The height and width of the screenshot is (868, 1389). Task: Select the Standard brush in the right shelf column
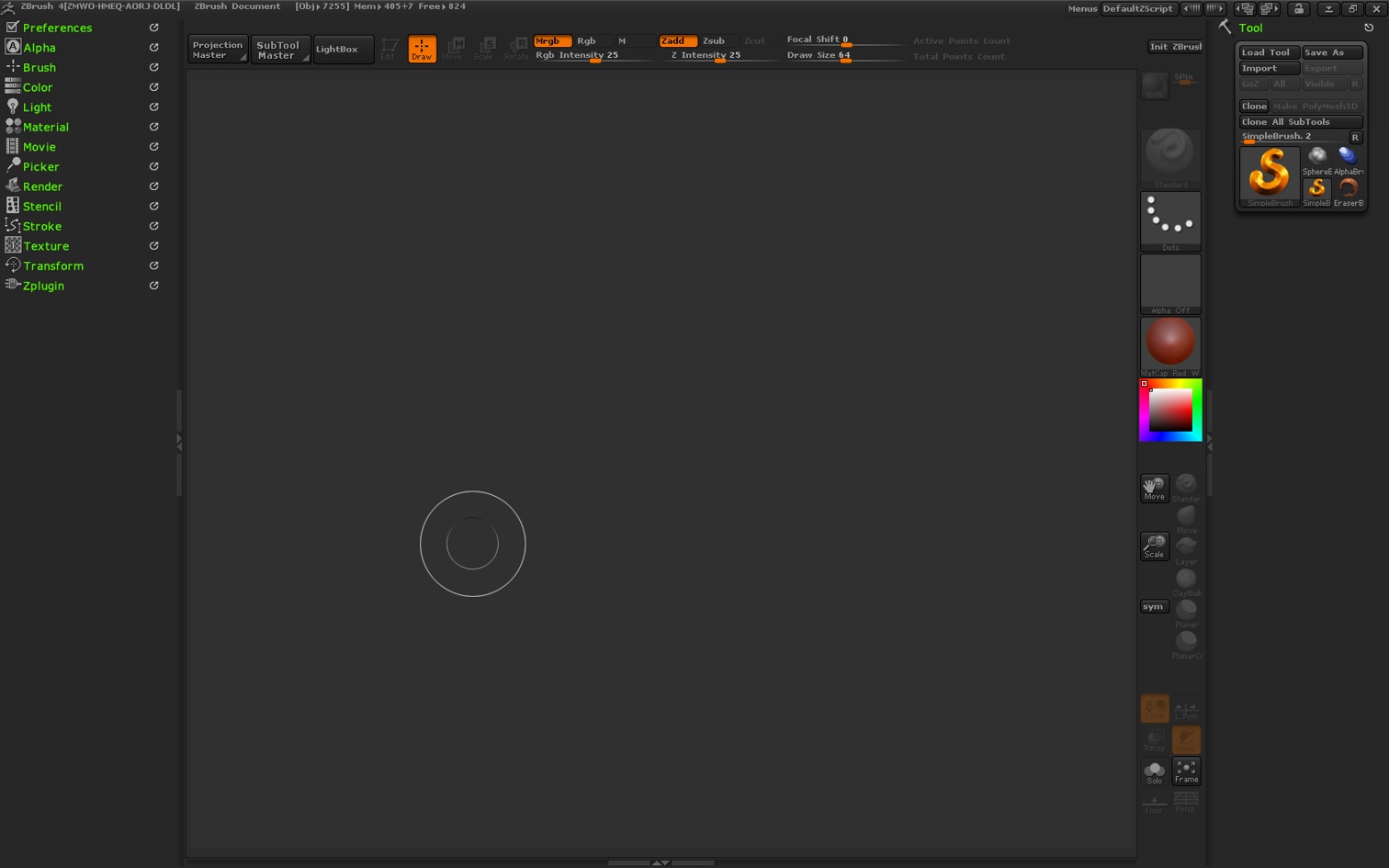(x=1186, y=487)
